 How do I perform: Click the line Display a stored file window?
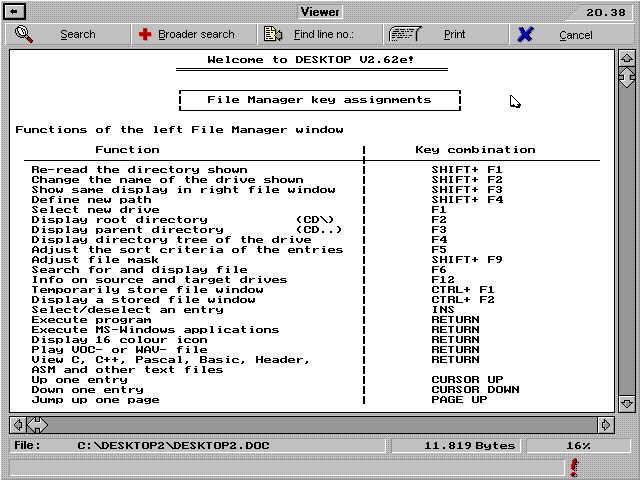coord(143,300)
